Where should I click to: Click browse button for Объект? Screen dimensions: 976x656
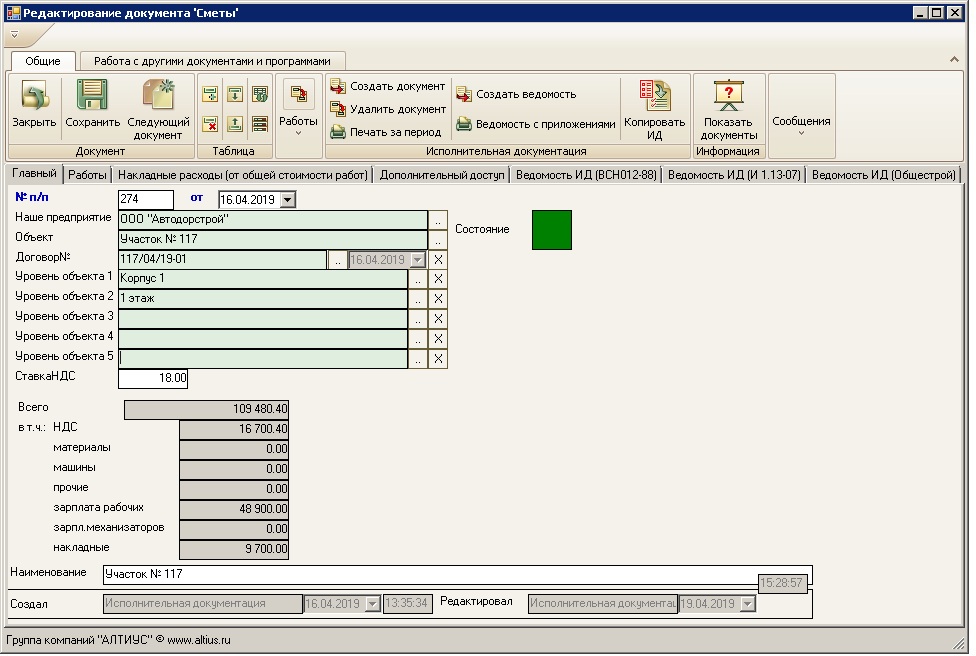(438, 240)
